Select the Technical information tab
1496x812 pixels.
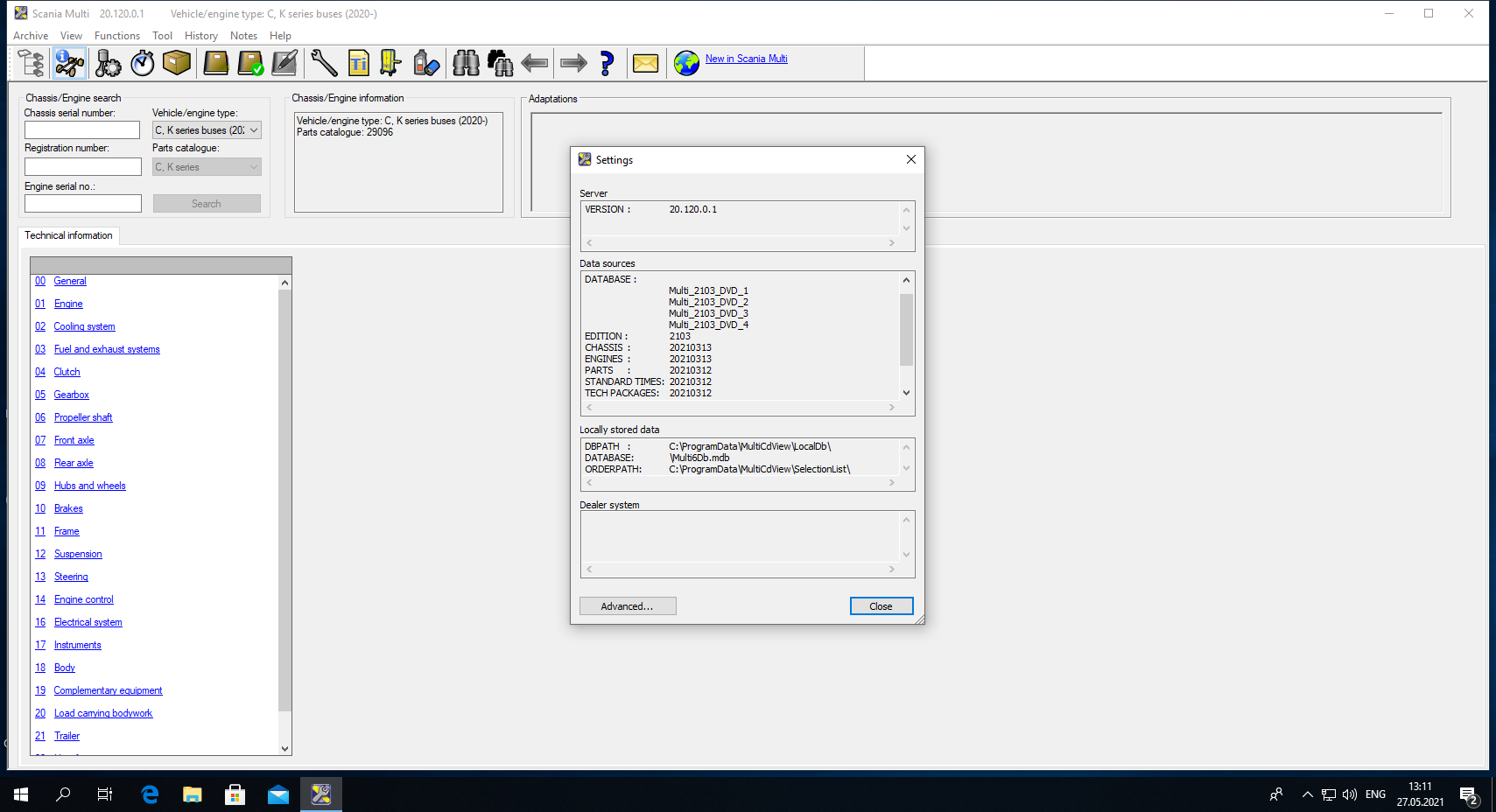click(68, 235)
